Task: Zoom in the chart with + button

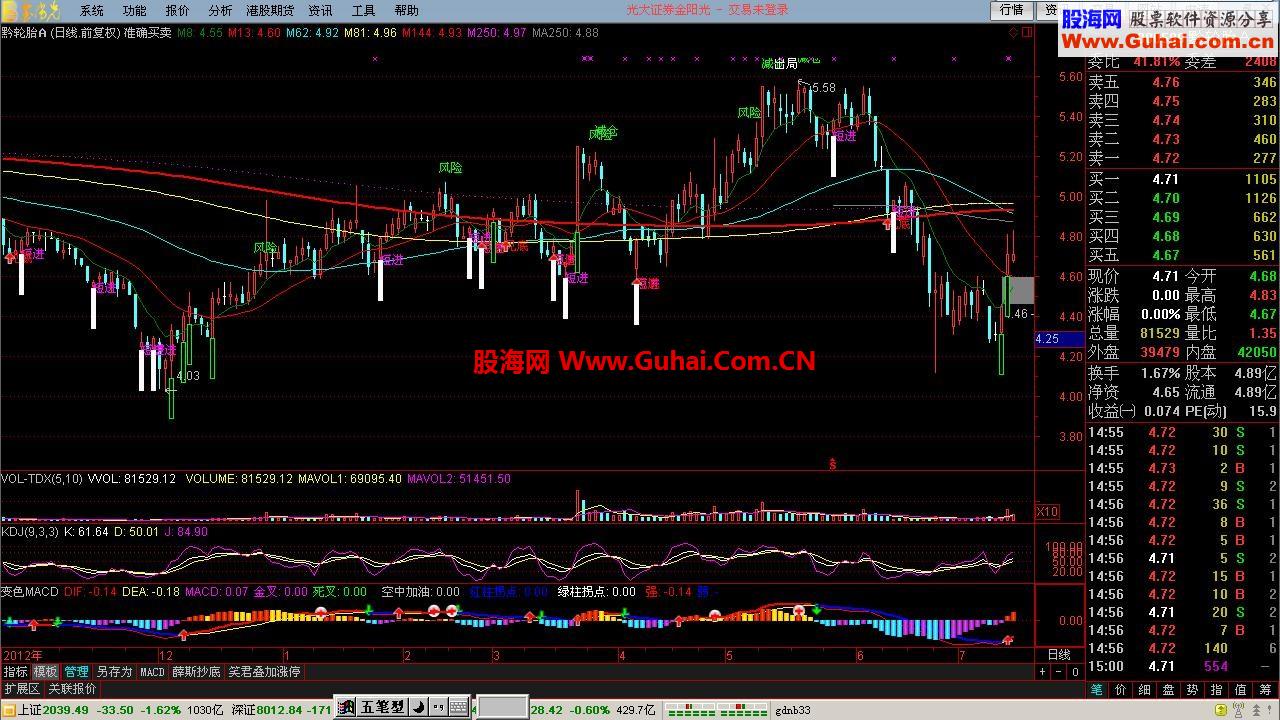Action: (1042, 672)
